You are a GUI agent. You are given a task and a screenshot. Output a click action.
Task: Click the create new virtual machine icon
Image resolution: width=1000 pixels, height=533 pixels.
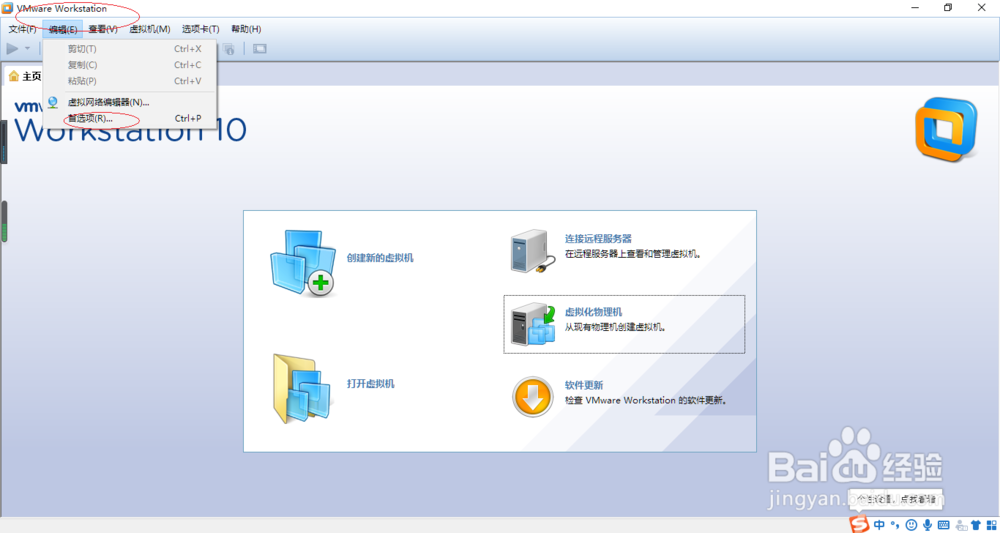coord(303,263)
